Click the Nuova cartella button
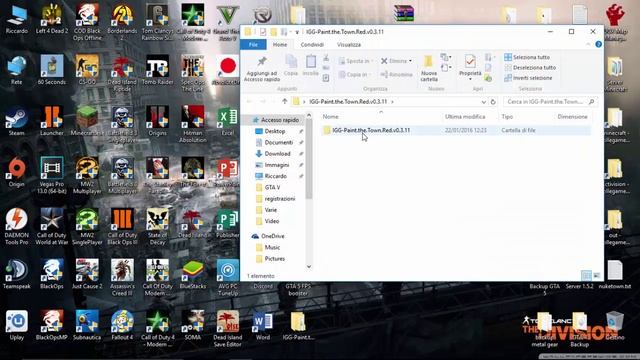The height and width of the screenshot is (360, 640). coord(429,69)
